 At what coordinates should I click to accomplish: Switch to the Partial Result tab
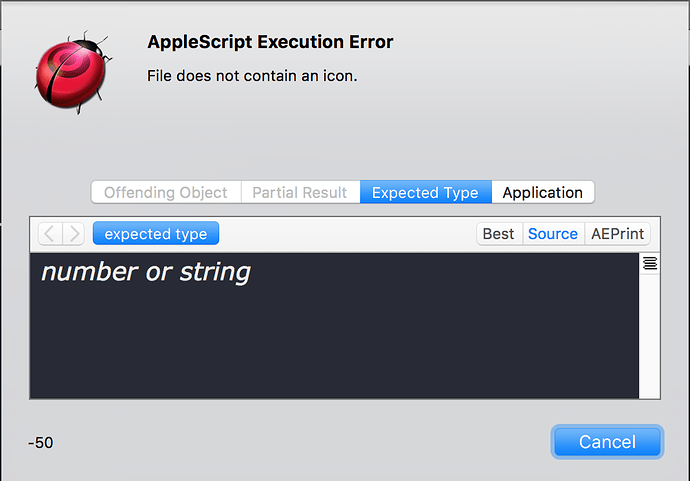300,192
